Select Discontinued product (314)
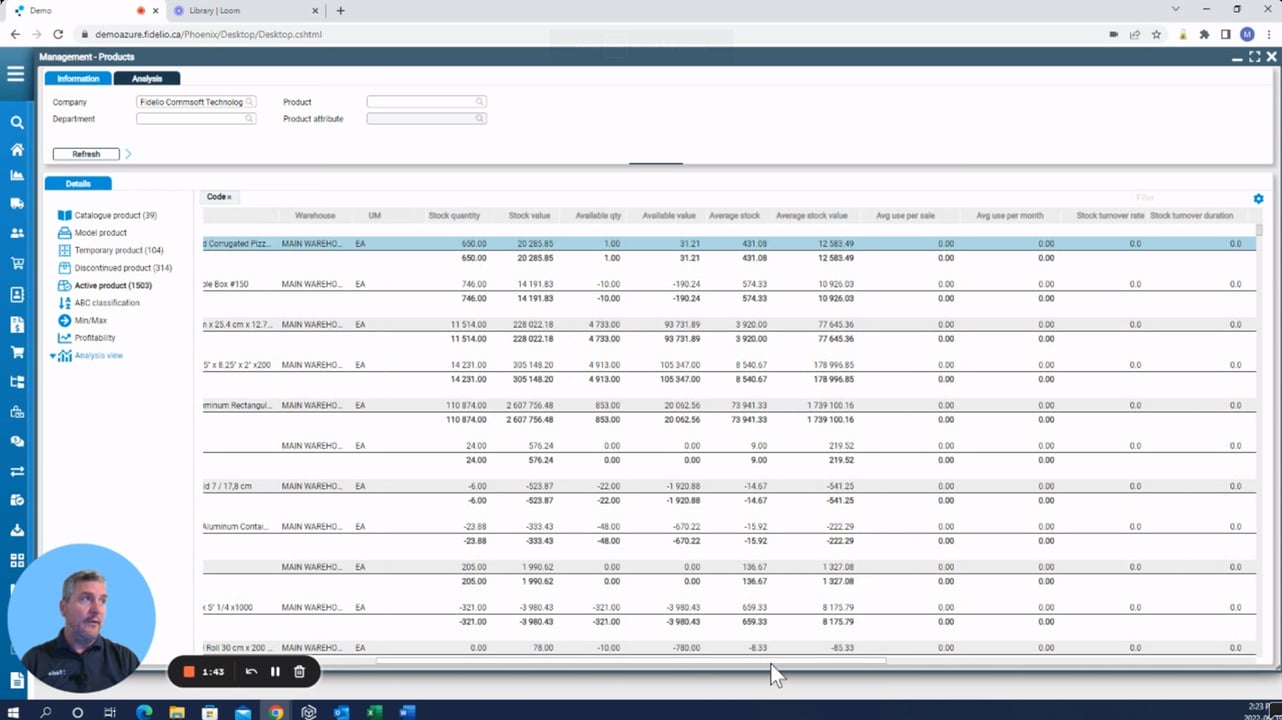Viewport: 1282px width, 720px height. [x=123, y=268]
